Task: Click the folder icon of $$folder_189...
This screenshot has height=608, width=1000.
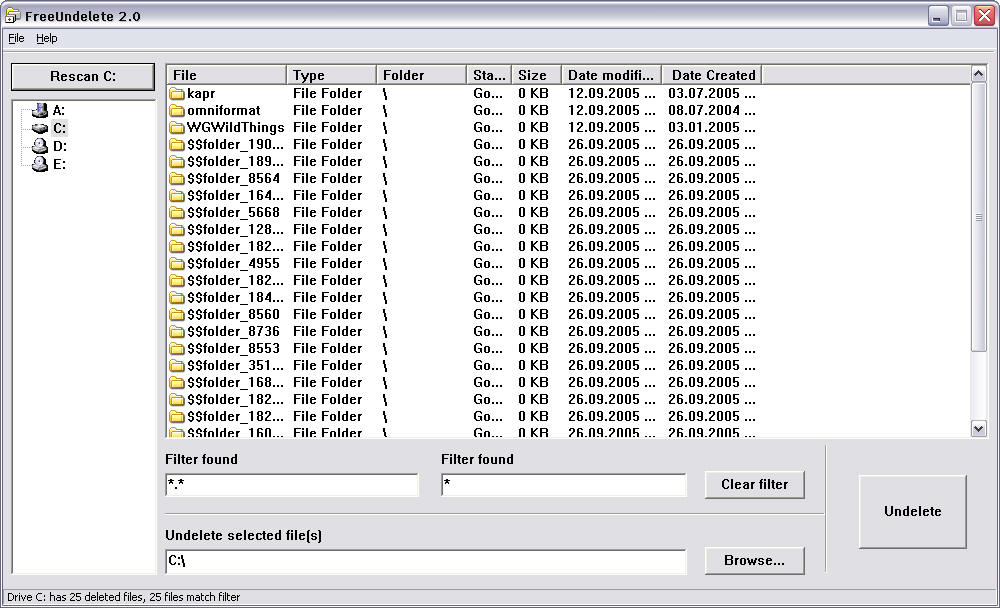Action: (x=177, y=162)
